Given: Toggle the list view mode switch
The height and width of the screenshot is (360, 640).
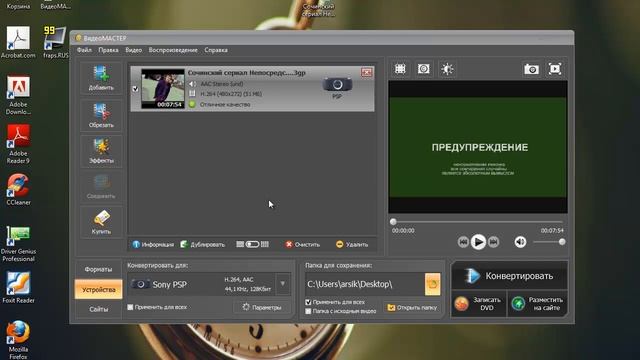Looking at the screenshot, I should 252,244.
